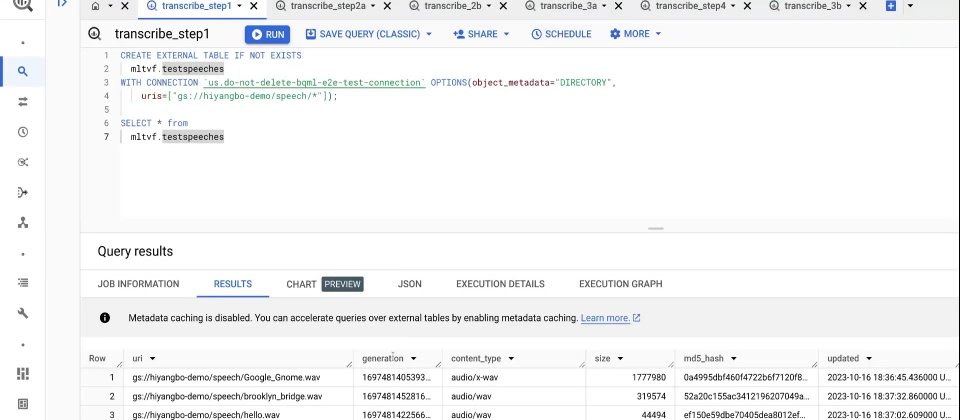Open the all-tabs overflow dropdown arrow

[x=910, y=6]
